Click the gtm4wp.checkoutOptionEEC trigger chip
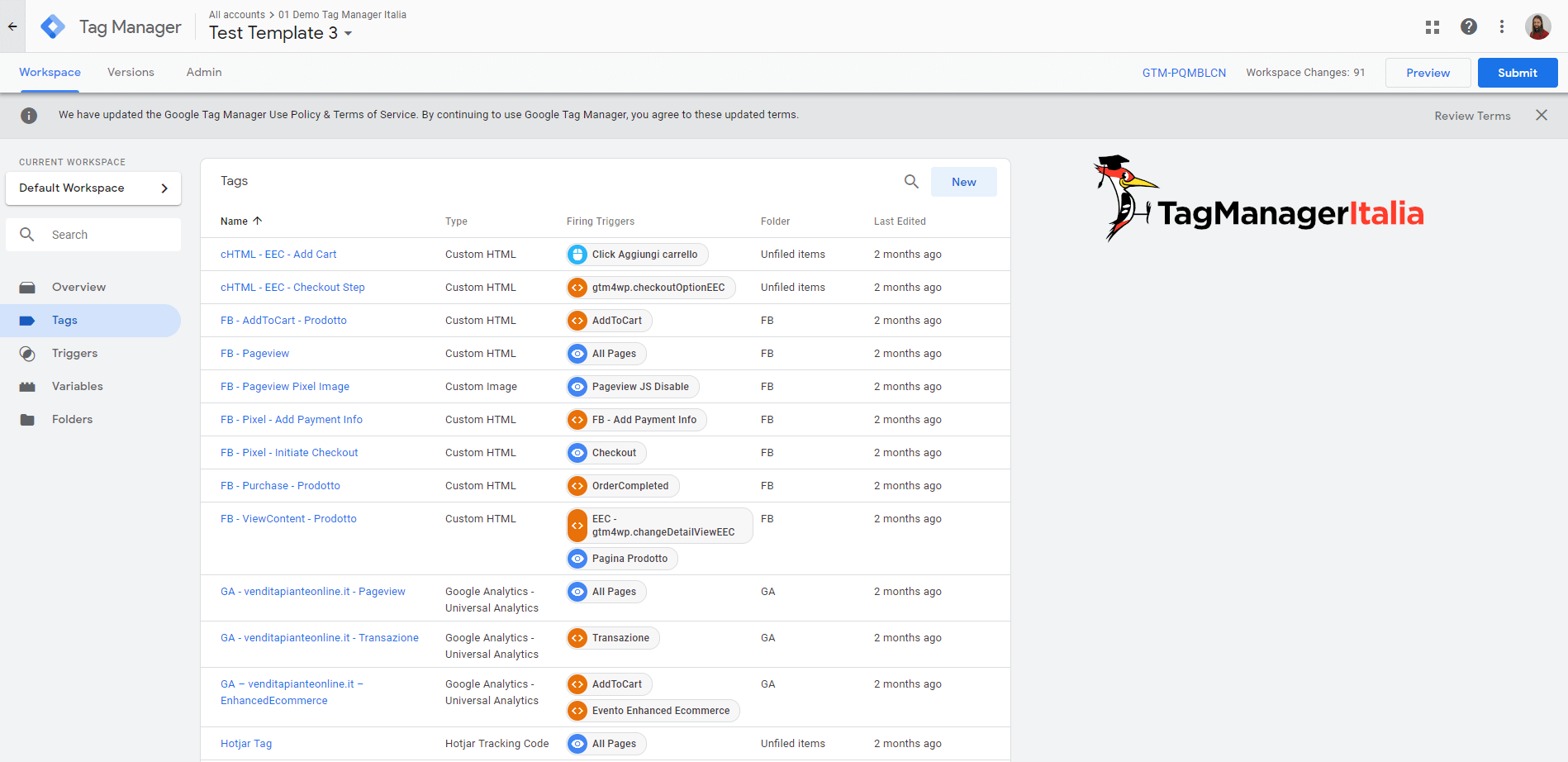This screenshot has width=1568, height=762. tap(651, 288)
